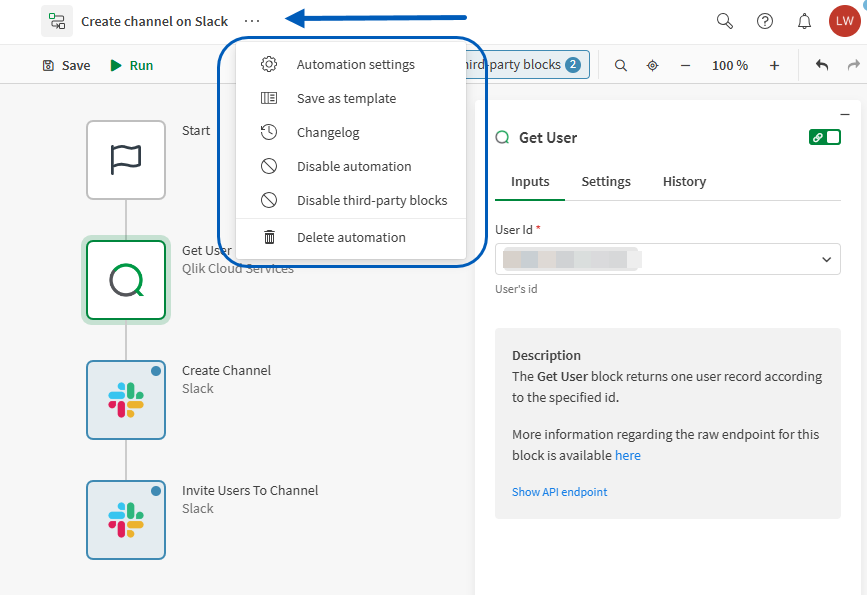Switch to the History tab
The height and width of the screenshot is (595, 867).
point(684,182)
